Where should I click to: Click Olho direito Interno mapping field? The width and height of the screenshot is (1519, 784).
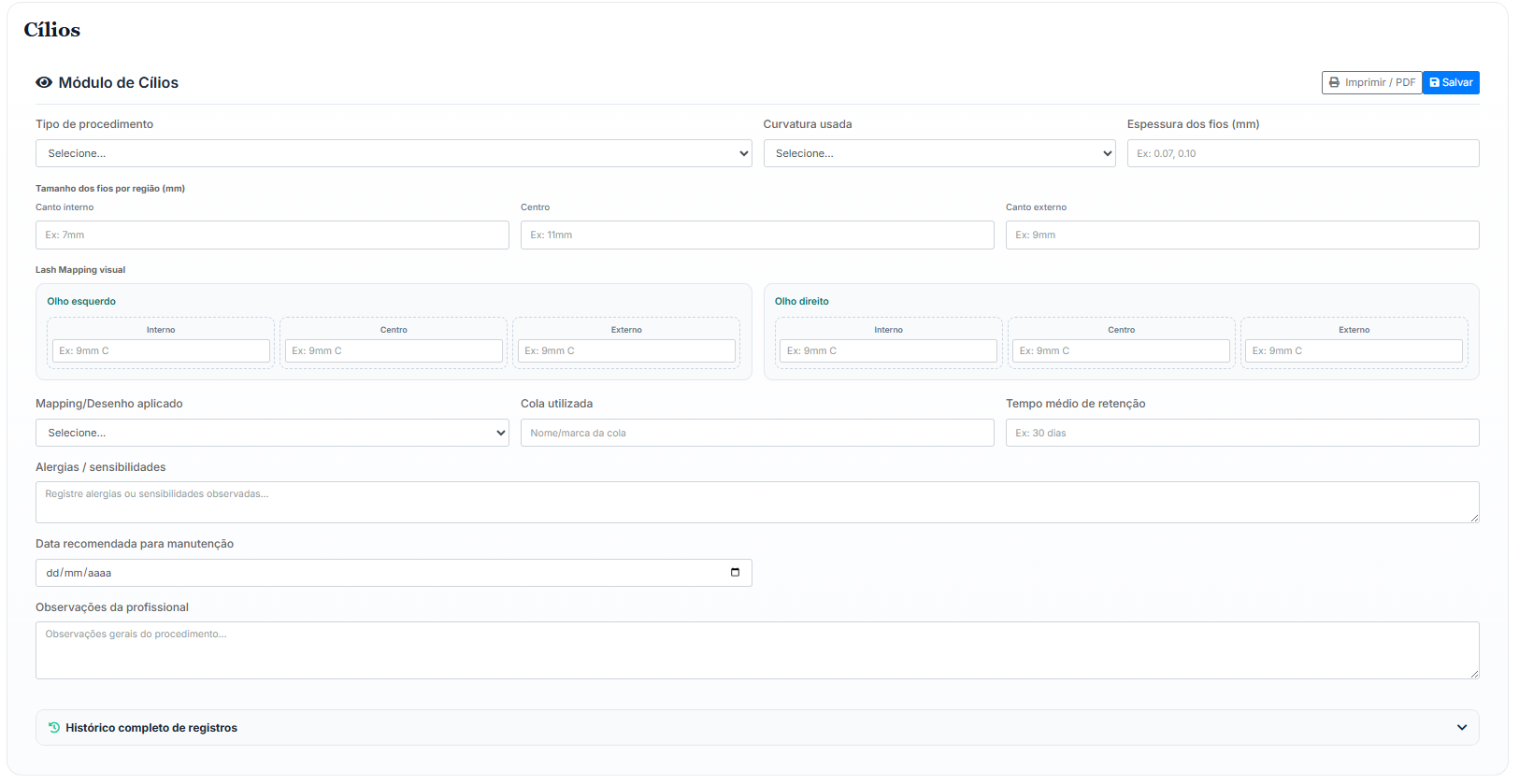pos(888,350)
